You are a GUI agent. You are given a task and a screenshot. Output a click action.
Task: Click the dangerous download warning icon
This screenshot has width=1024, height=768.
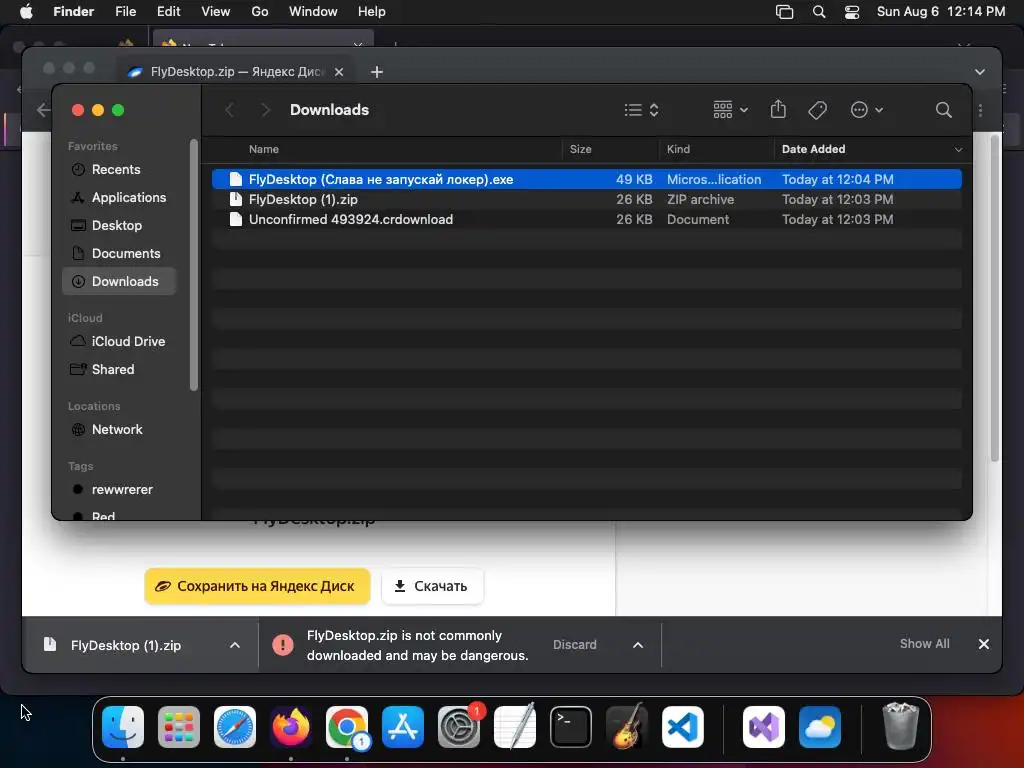pos(283,645)
